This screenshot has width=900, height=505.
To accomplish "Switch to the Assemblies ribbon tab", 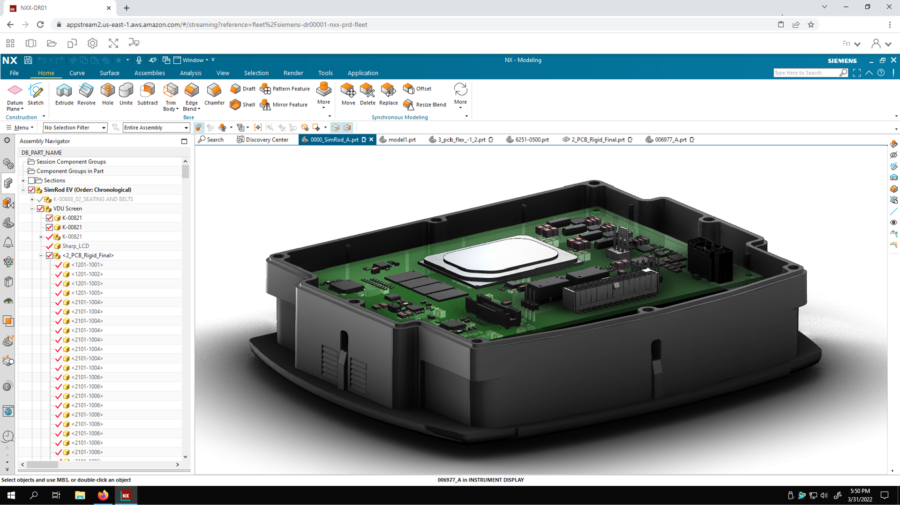I will tap(149, 73).
